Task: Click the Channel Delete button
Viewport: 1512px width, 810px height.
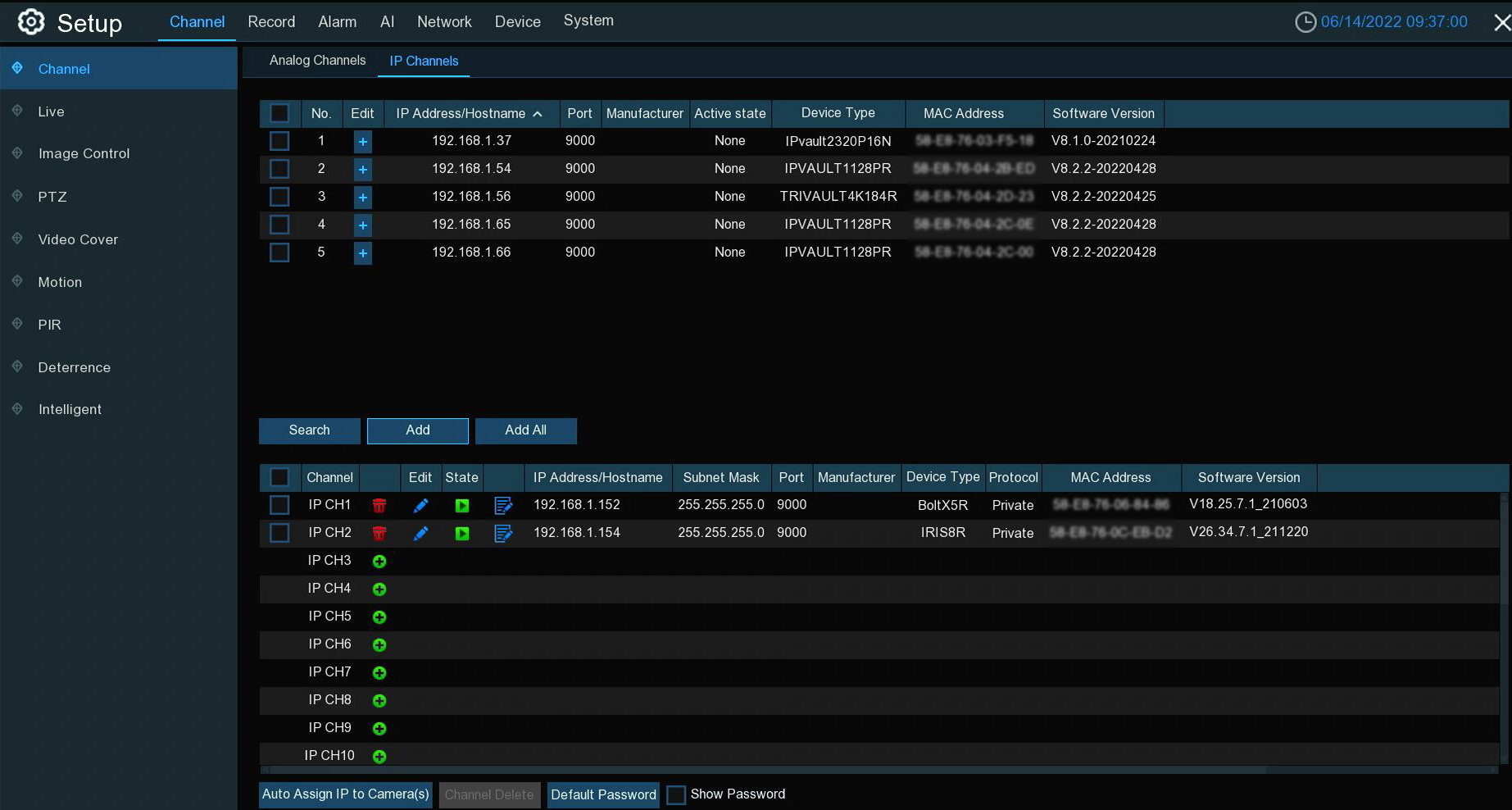Action: click(x=489, y=794)
